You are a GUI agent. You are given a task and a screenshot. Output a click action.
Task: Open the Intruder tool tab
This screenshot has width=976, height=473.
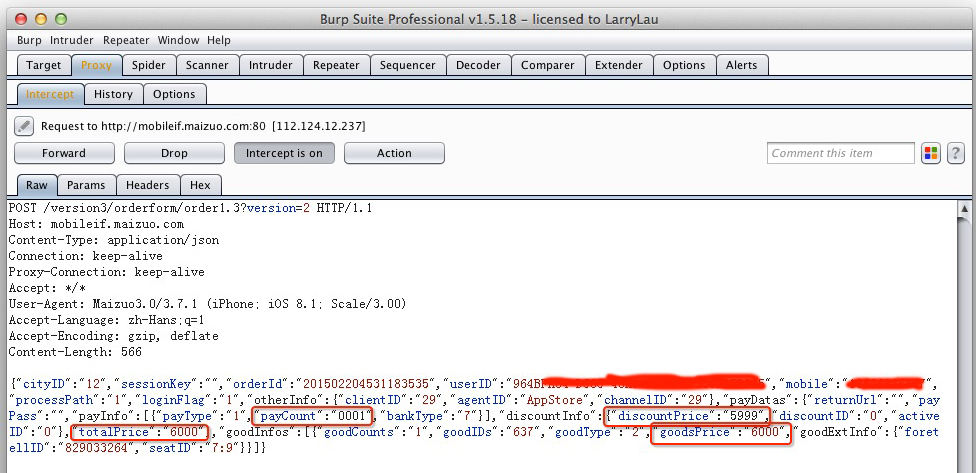point(271,65)
